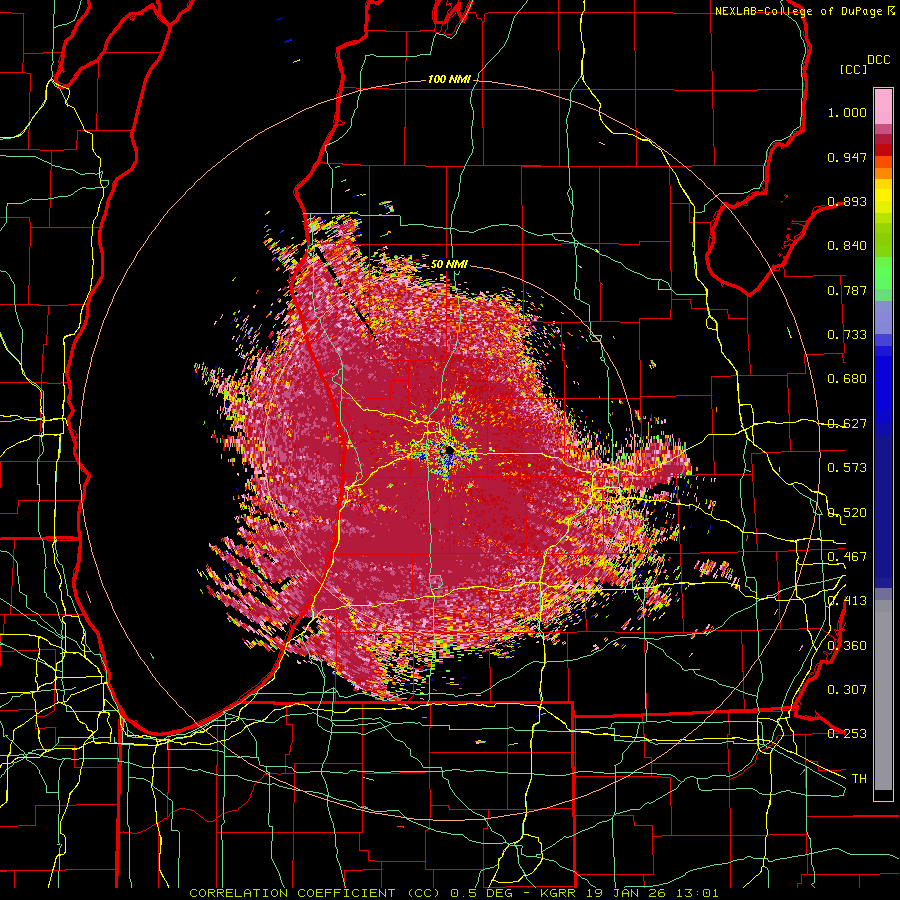Click the 0.573 legend value
Image resolution: width=900 pixels, height=900 pixels.
click(847, 468)
